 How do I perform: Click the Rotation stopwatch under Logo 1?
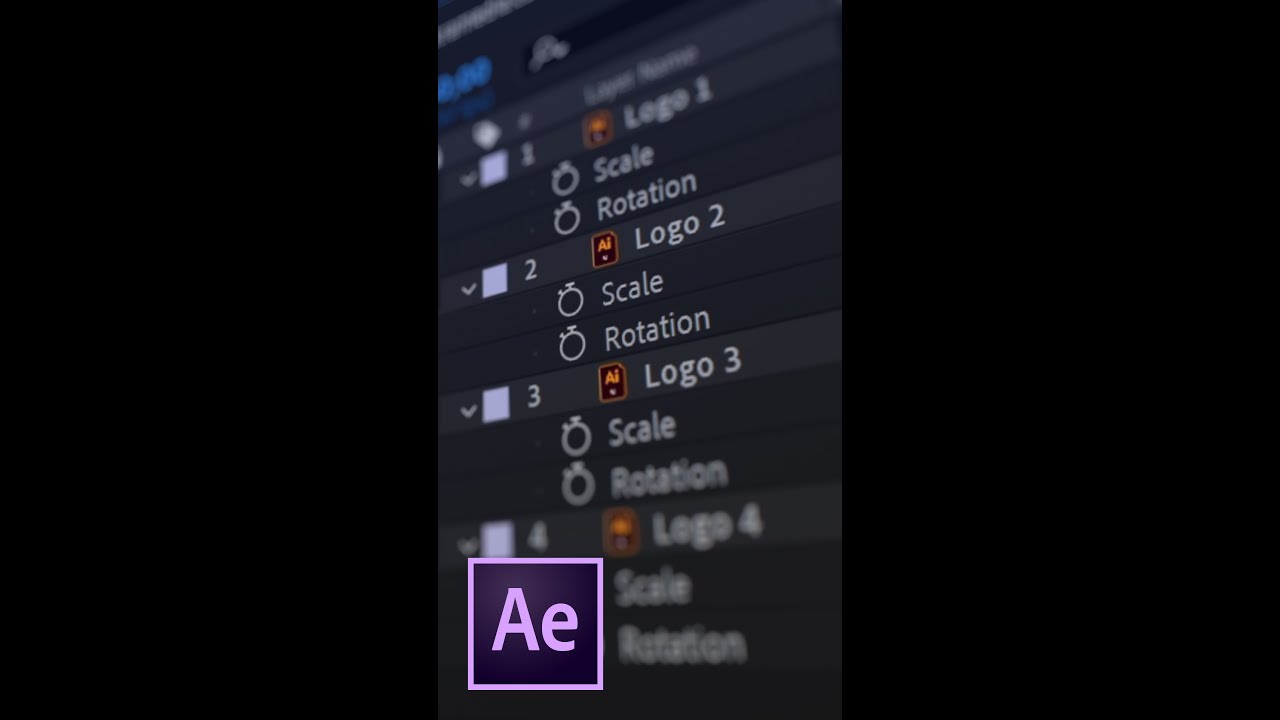(x=568, y=217)
